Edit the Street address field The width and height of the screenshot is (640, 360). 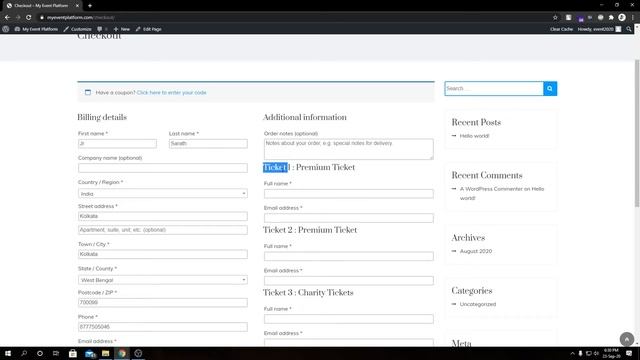click(162, 216)
